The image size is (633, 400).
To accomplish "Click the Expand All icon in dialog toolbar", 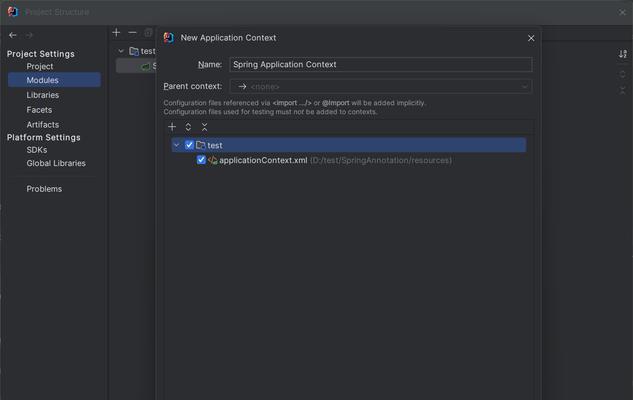I will pyautogui.click(x=188, y=127).
